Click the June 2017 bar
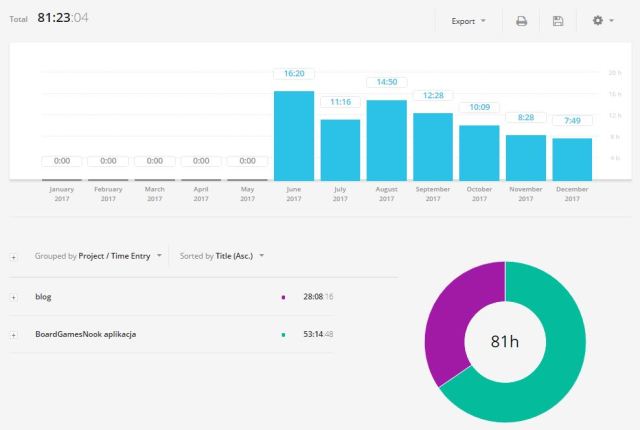640x430 pixels. click(x=293, y=135)
